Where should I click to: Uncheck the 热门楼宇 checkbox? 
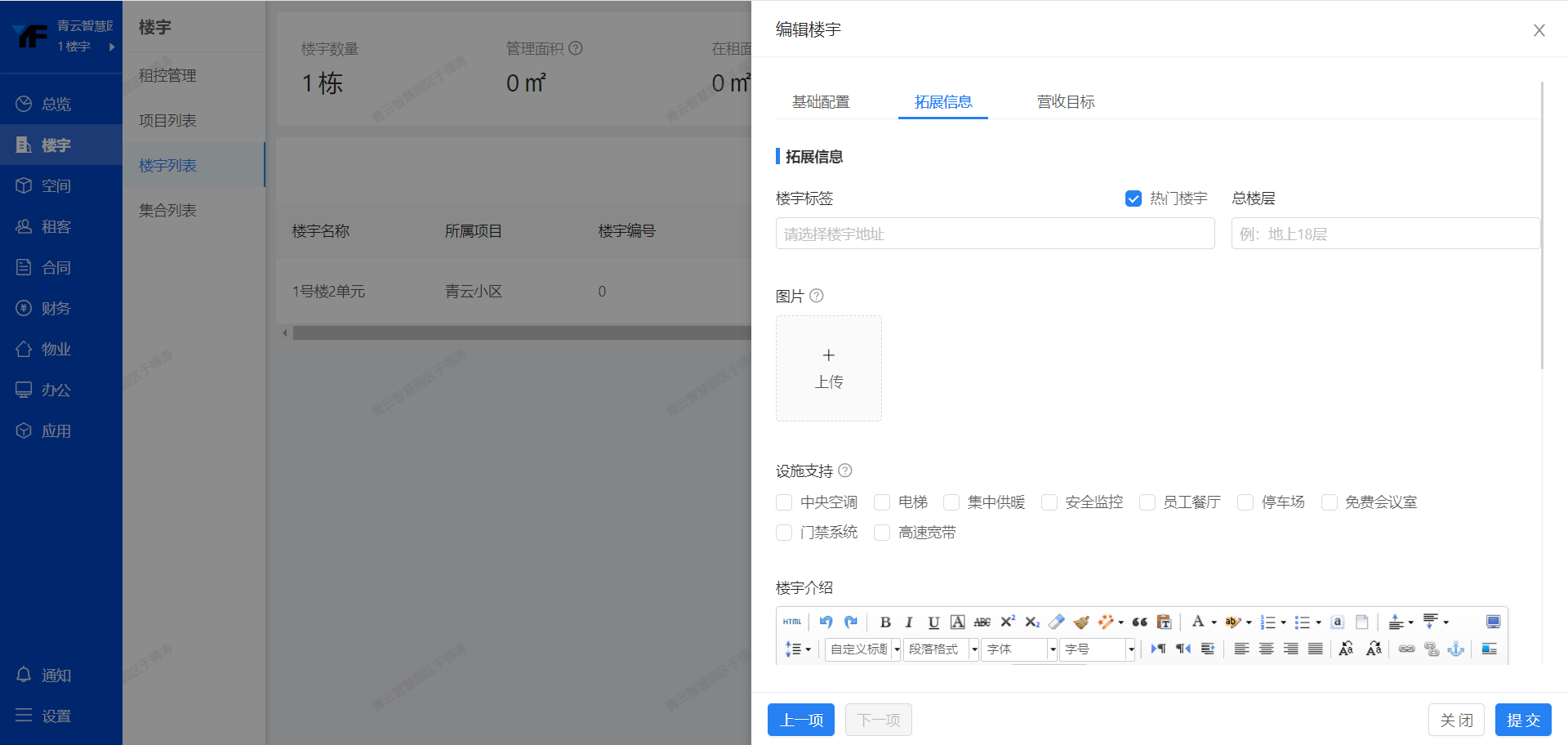tap(1134, 199)
